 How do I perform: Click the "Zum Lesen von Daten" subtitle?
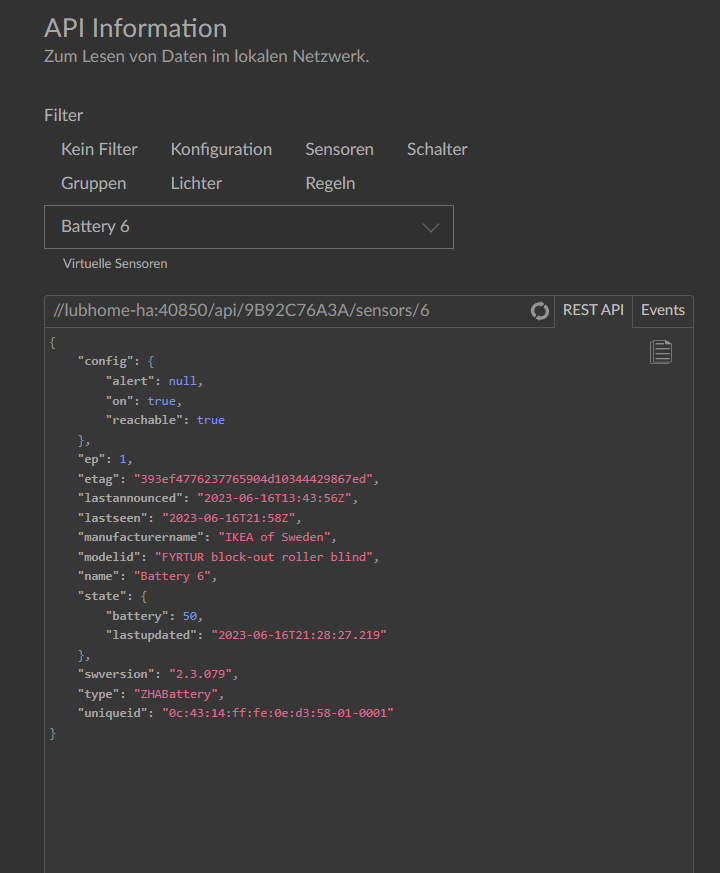click(x=207, y=56)
